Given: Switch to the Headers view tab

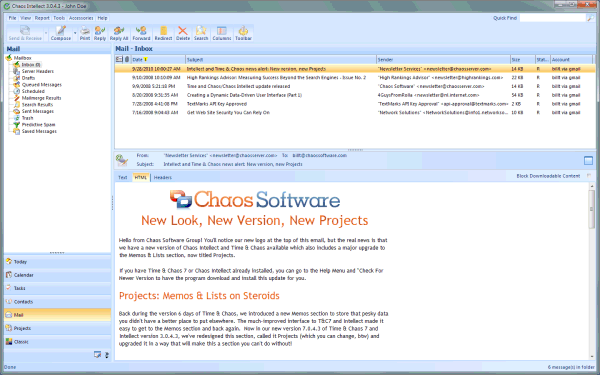Looking at the screenshot, I should [163, 178].
